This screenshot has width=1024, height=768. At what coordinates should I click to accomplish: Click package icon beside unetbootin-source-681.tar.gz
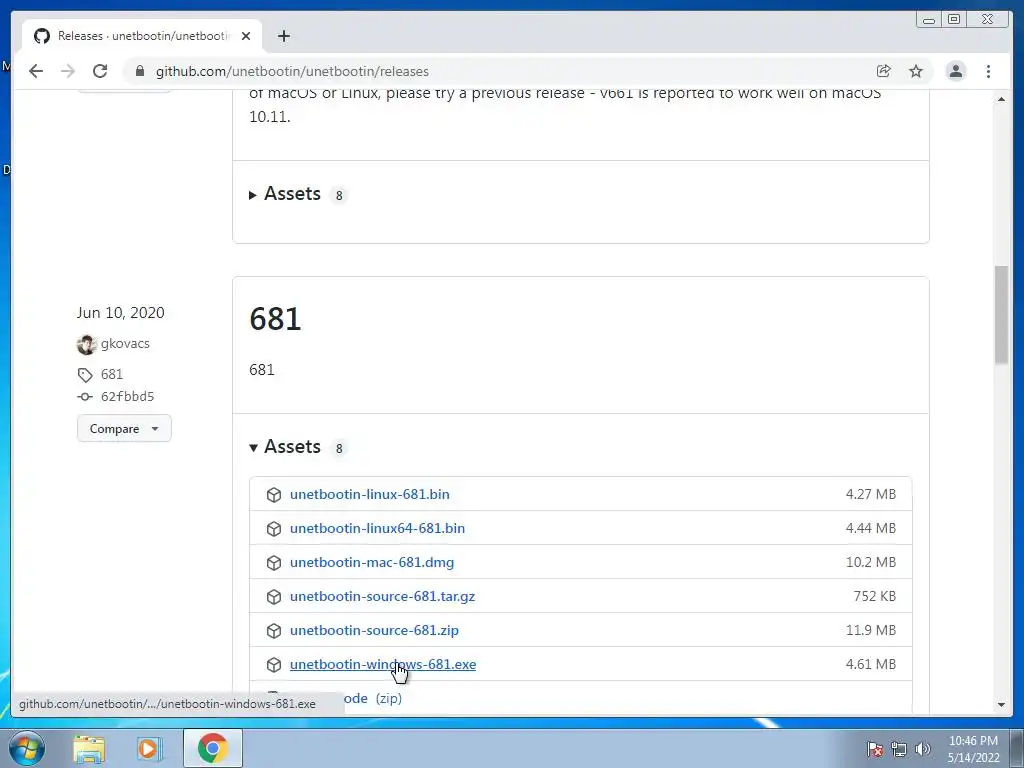274,596
